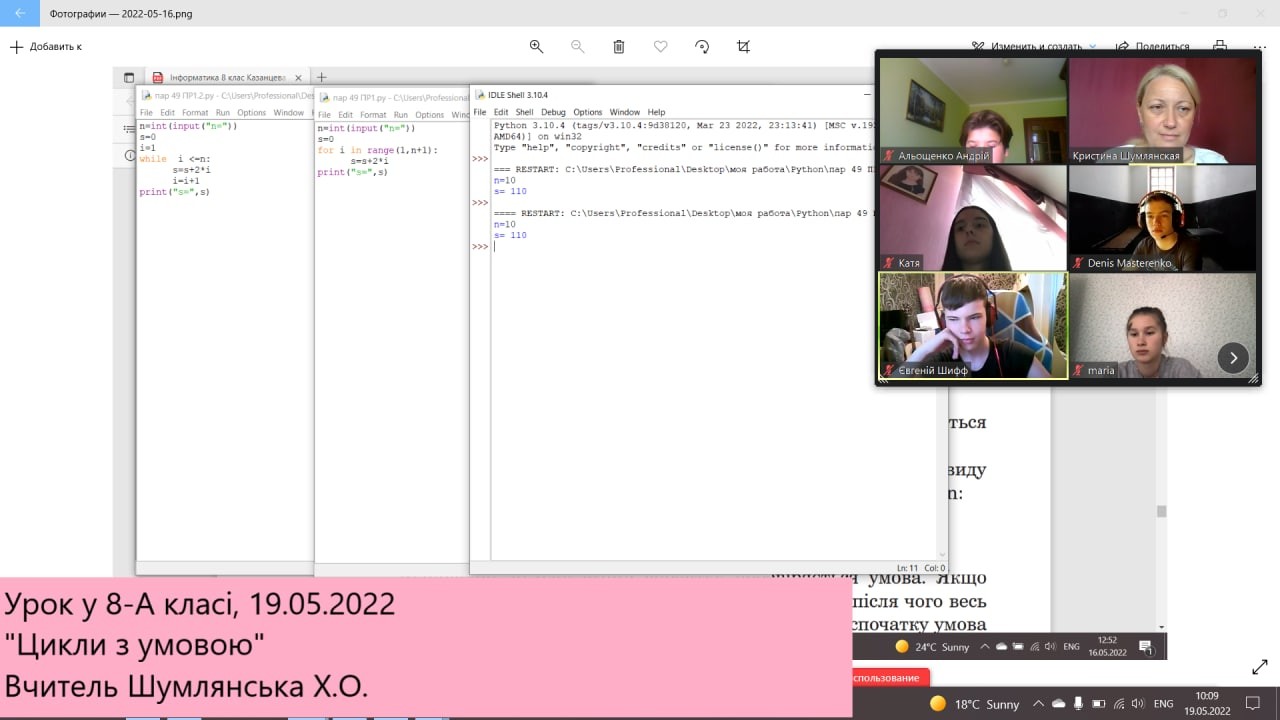
Task: Toggle the volume speaker icon in taskbar
Action: tap(1138, 704)
